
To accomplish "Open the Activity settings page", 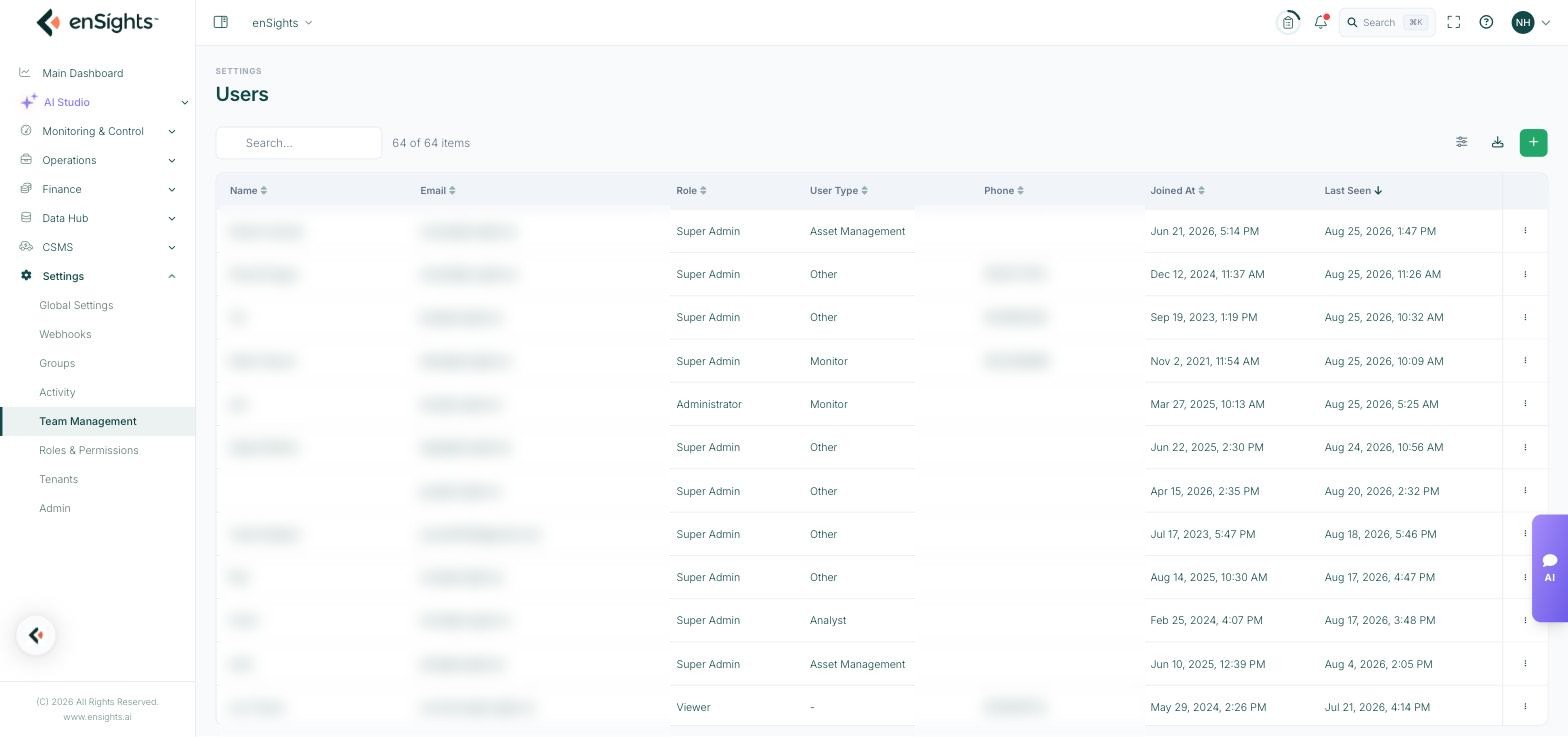I will 57,392.
